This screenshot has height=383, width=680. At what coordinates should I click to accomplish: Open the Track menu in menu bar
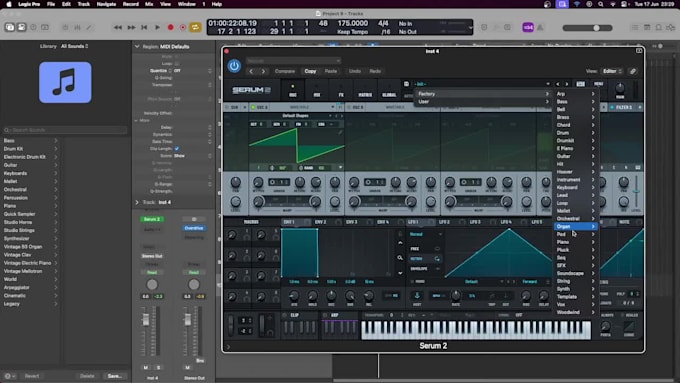pyautogui.click(x=83, y=4)
